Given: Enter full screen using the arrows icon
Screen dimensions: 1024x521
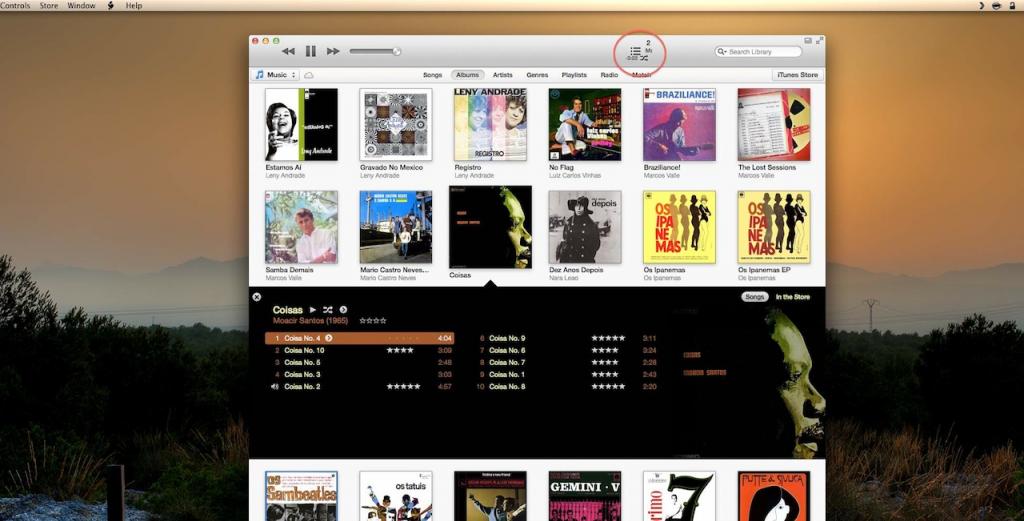Looking at the screenshot, I should pos(820,40).
